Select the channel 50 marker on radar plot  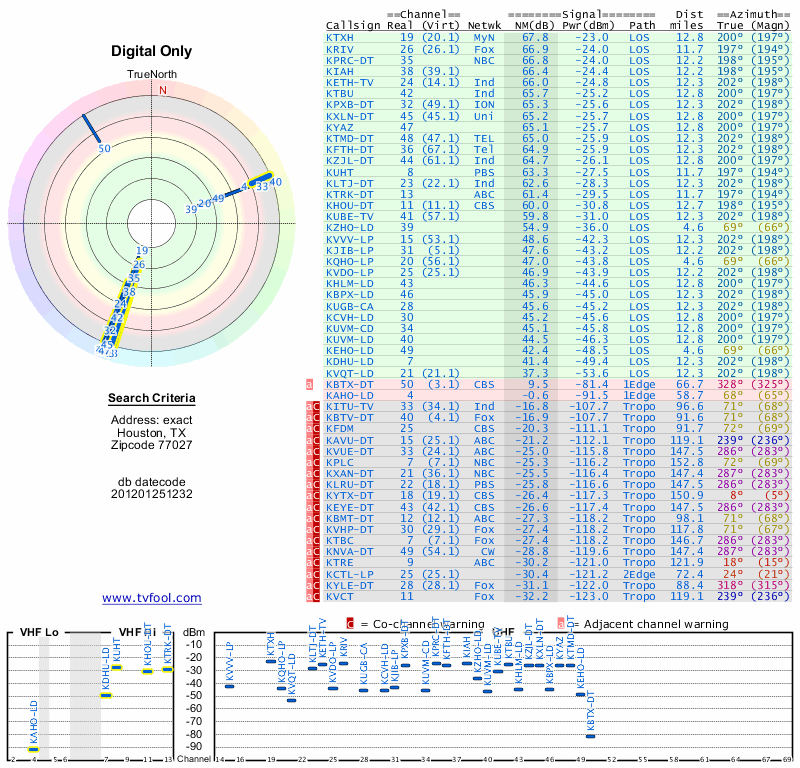[104, 149]
